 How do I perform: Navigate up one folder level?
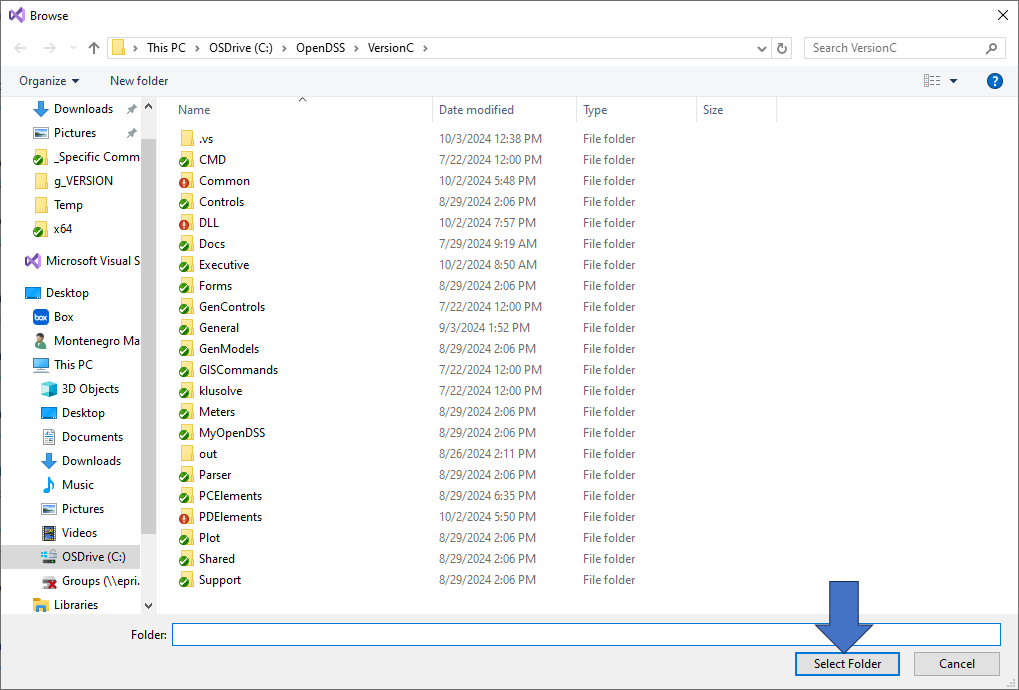point(93,47)
